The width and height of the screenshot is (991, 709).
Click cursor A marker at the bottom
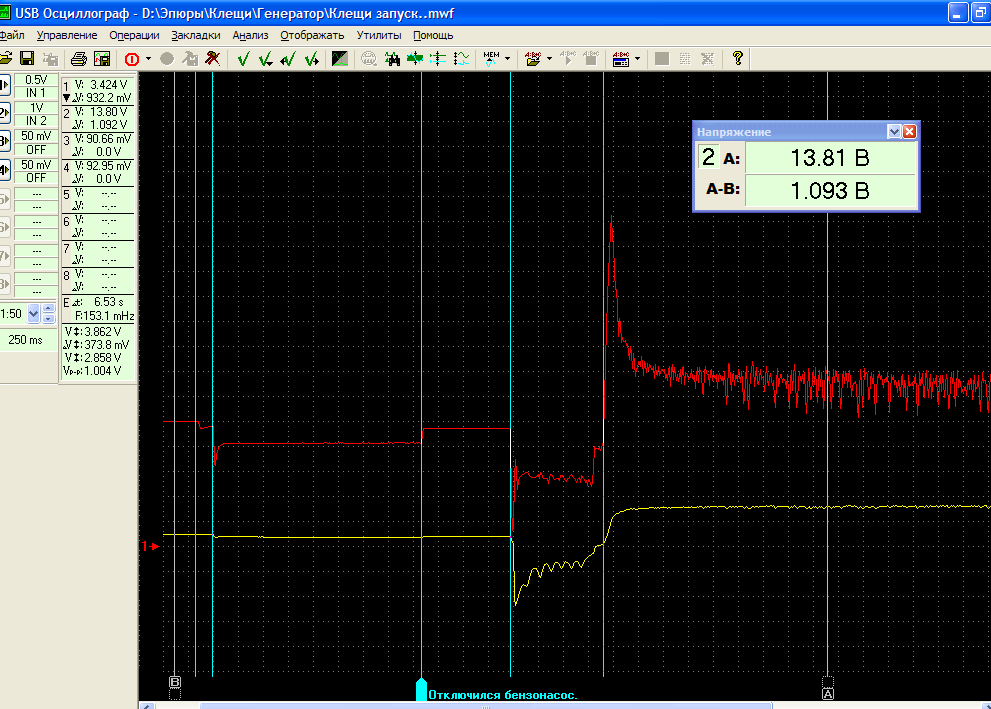(828, 693)
